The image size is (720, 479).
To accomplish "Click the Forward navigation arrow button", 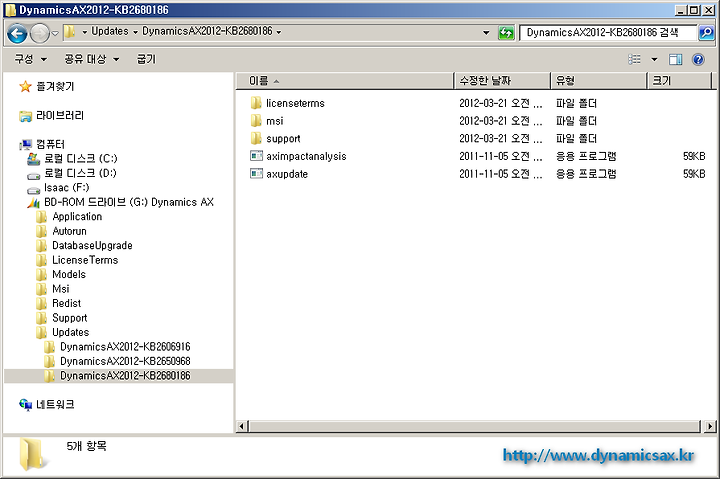I will pos(39,33).
